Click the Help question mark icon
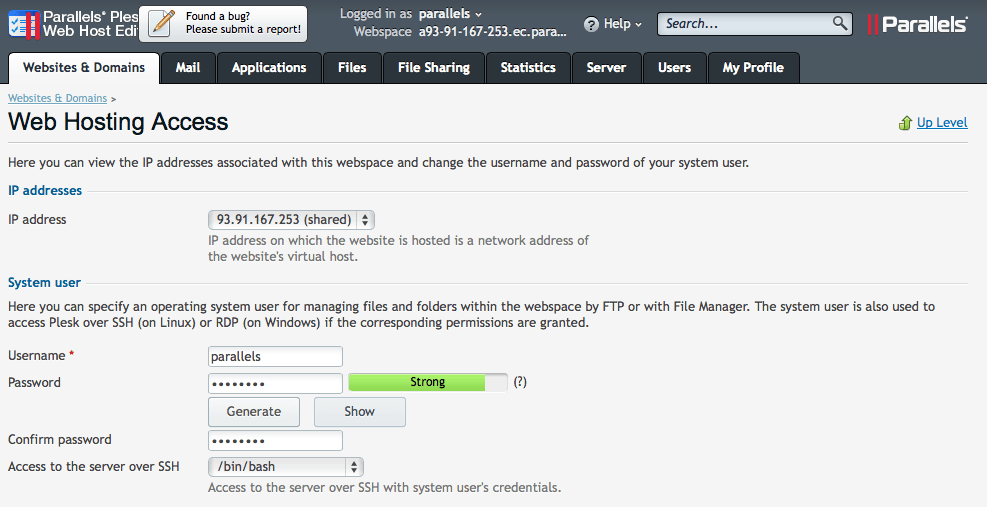This screenshot has width=987, height=507. pyautogui.click(x=591, y=24)
